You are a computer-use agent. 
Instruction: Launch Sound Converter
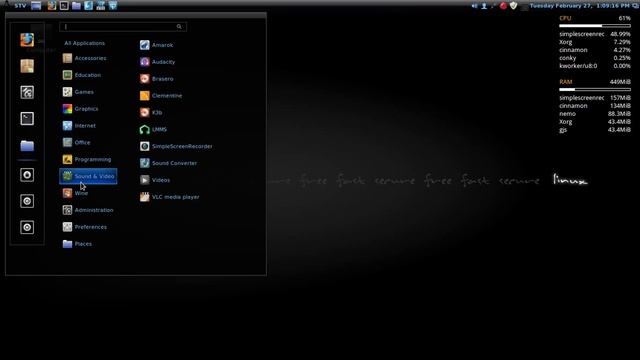click(x=168, y=163)
